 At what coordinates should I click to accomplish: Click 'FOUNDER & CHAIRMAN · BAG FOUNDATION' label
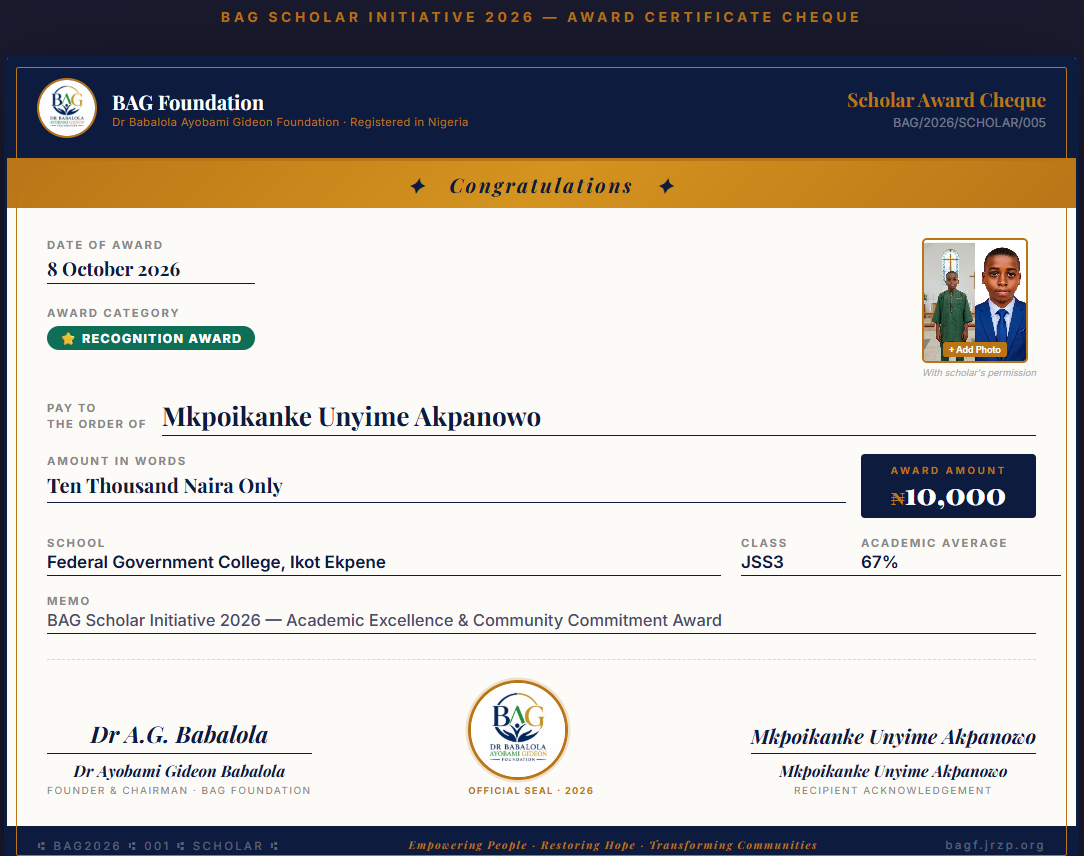[x=179, y=790]
